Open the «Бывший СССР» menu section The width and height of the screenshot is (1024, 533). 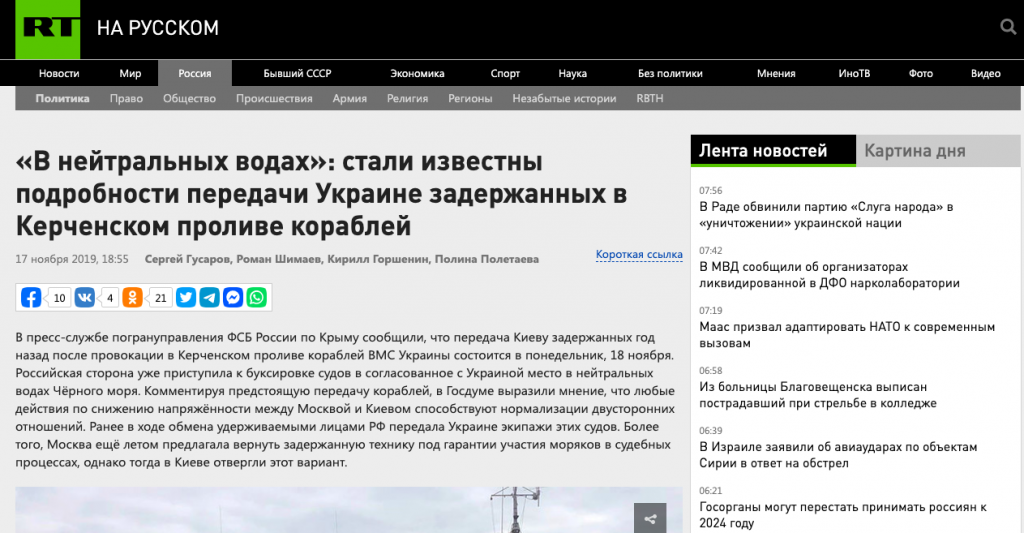point(297,73)
